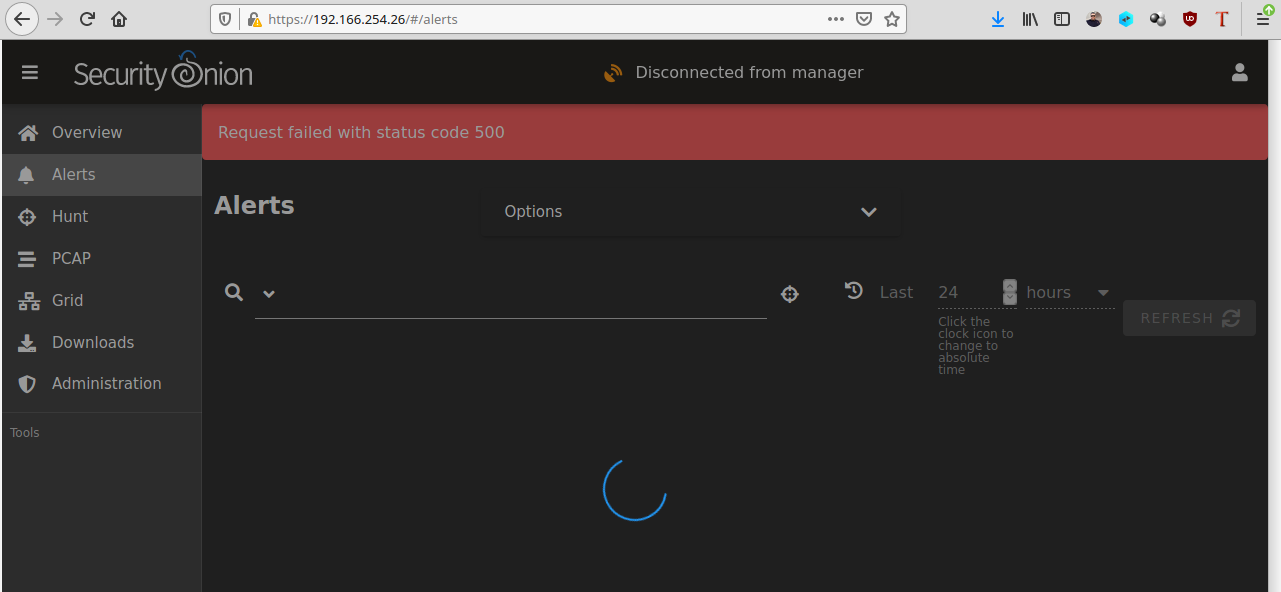The image size is (1281, 592).
Task: Open the browser downloads arrow
Action: tap(998, 19)
